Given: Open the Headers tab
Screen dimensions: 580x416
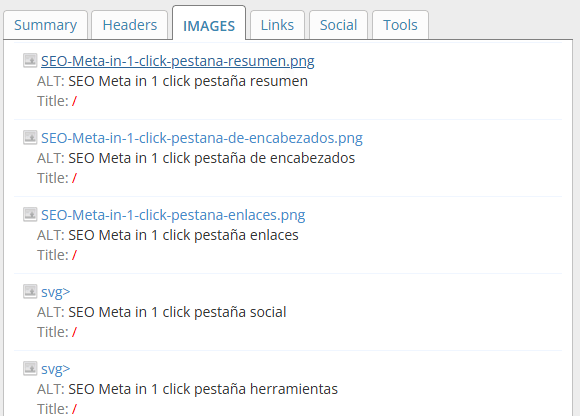Looking at the screenshot, I should [x=129, y=25].
